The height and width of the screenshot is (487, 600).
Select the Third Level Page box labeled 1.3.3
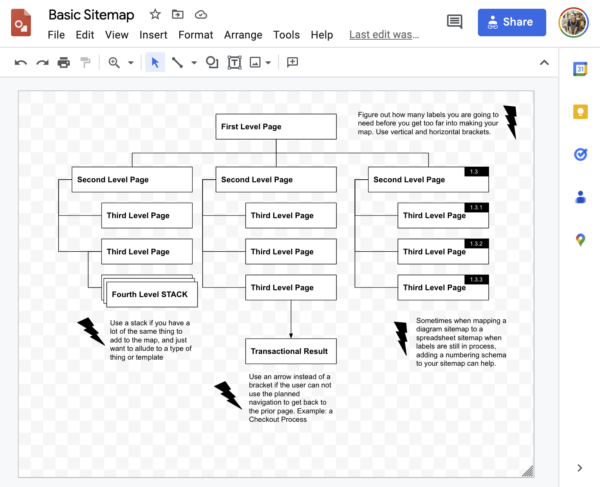(443, 287)
